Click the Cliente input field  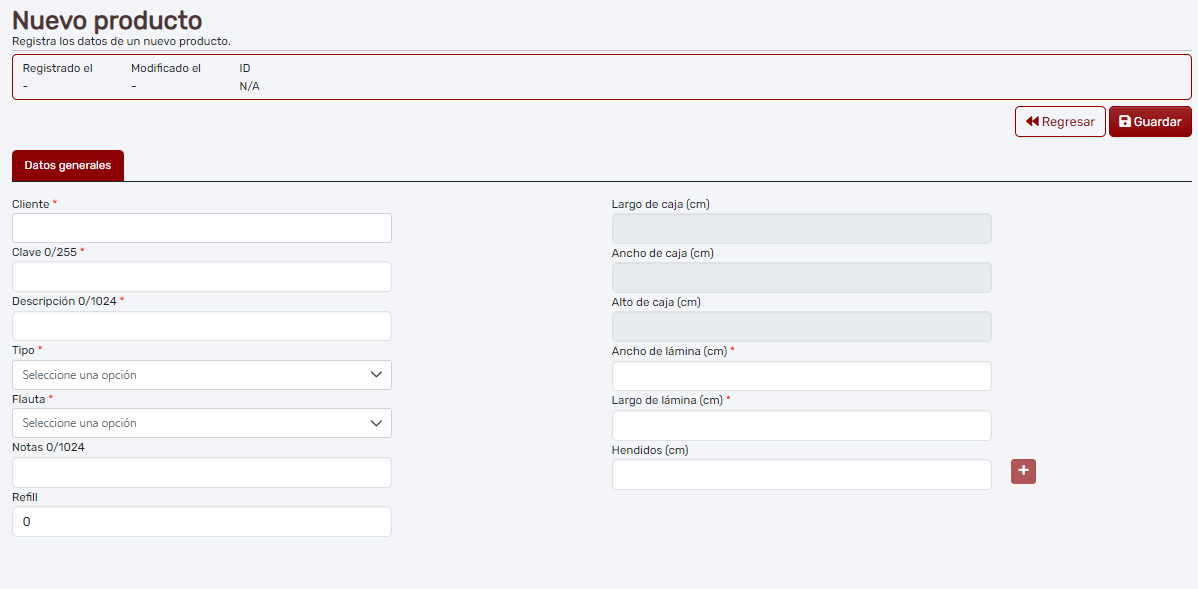tap(200, 227)
